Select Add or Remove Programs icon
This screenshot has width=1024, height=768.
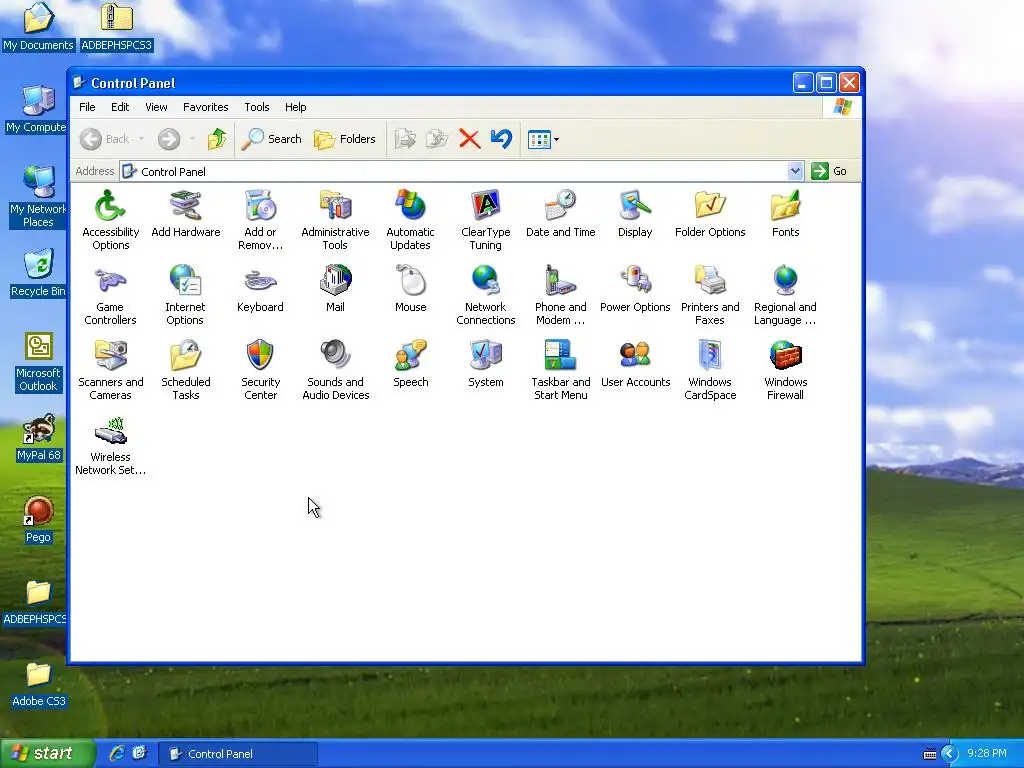point(260,220)
